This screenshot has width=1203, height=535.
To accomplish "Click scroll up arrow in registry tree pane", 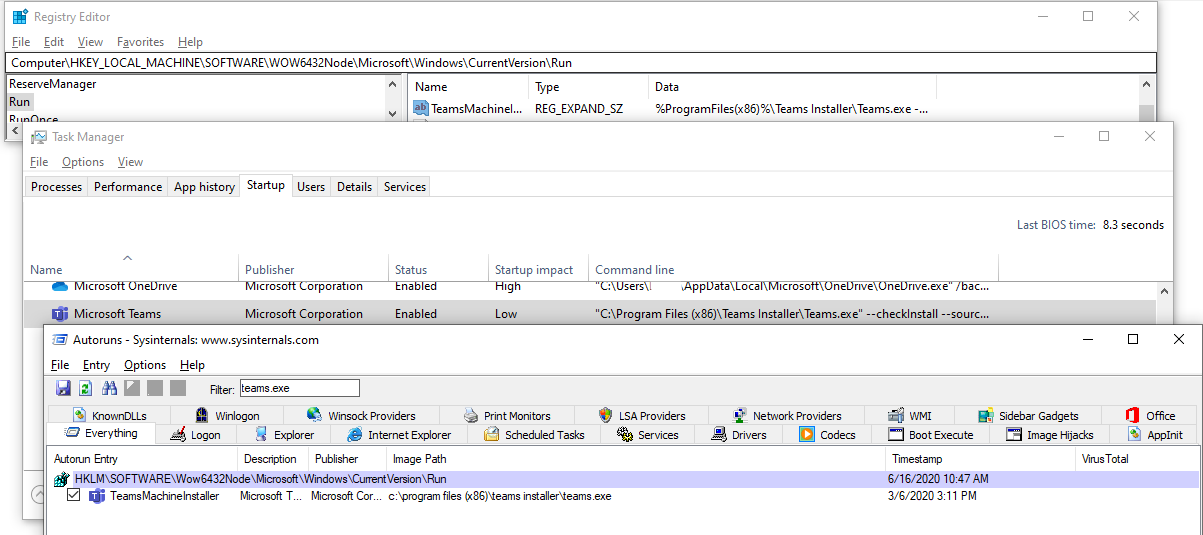I will [x=392, y=84].
